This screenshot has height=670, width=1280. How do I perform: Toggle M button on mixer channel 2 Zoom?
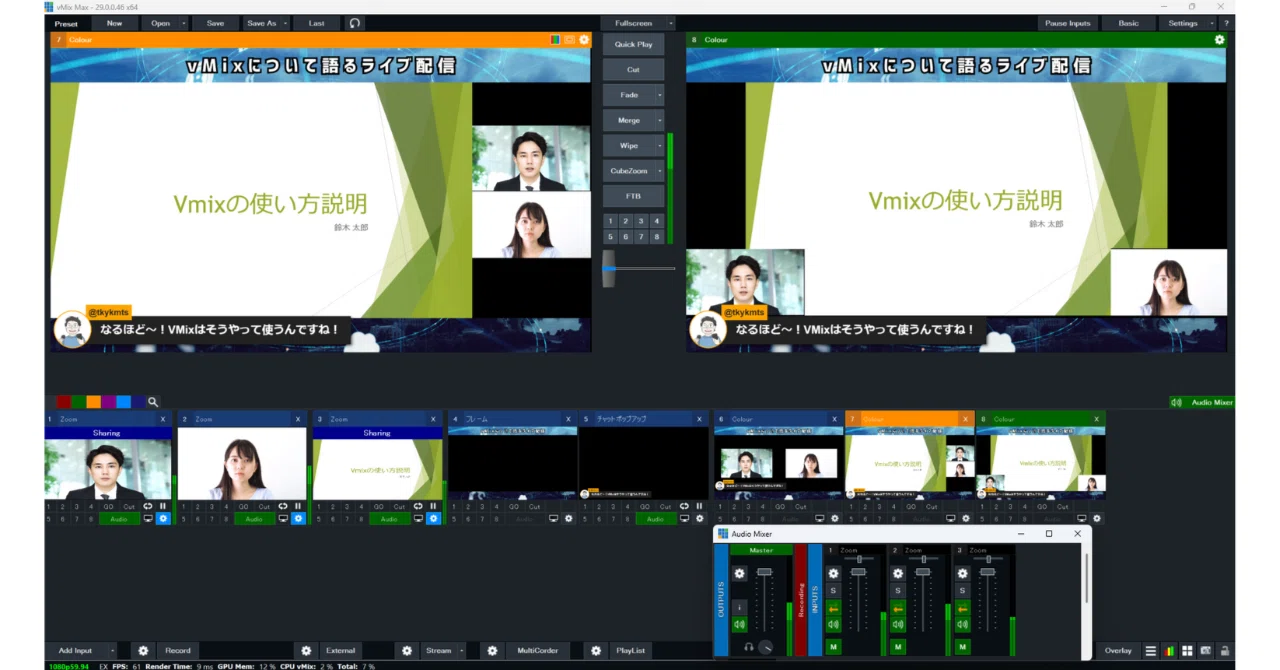tap(897, 647)
